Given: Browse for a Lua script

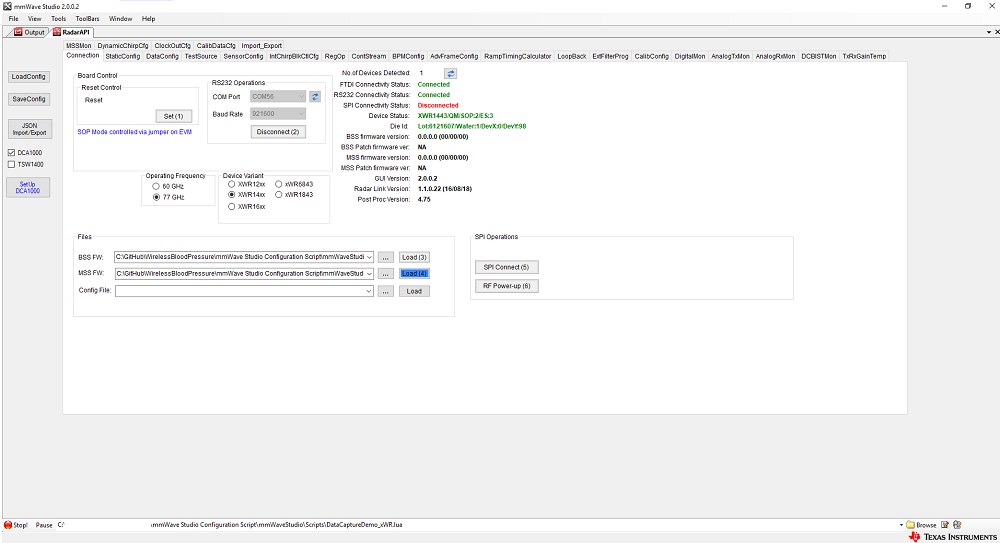Looking at the screenshot, I should pos(921,525).
